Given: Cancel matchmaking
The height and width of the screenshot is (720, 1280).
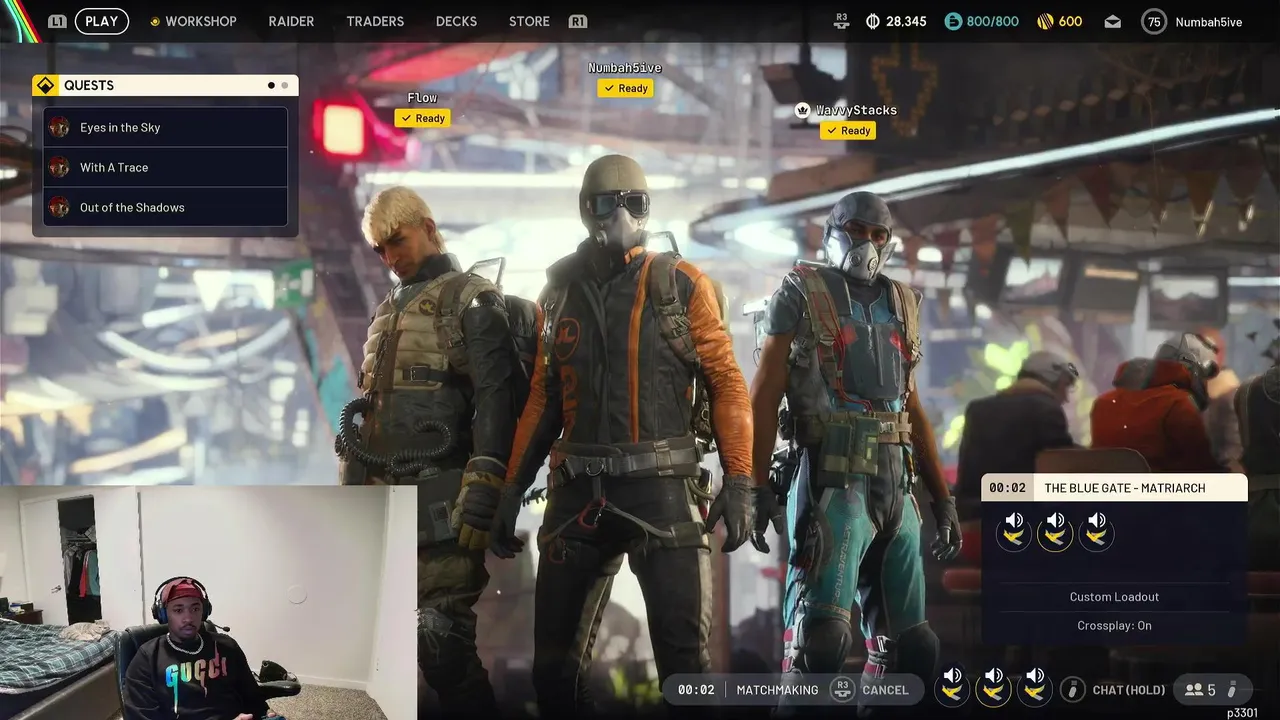Looking at the screenshot, I should tap(885, 690).
